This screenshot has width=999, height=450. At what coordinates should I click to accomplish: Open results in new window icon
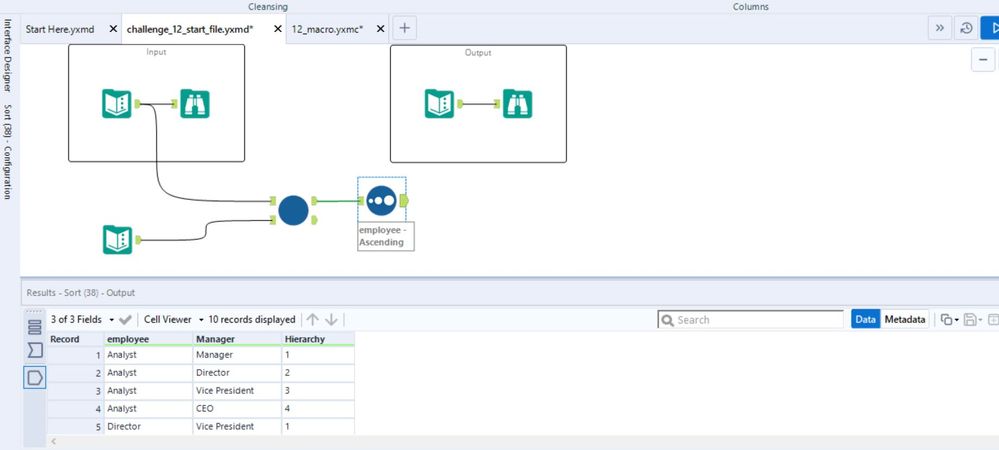[993, 319]
